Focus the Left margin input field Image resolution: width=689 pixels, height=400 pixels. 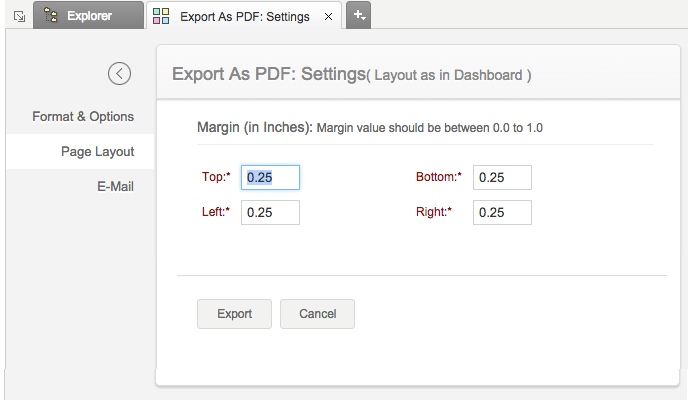[x=270, y=212]
